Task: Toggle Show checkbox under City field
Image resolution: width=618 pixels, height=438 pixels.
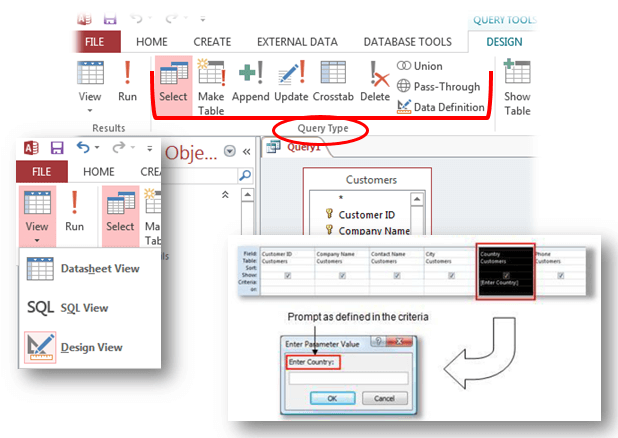Action: [x=451, y=275]
